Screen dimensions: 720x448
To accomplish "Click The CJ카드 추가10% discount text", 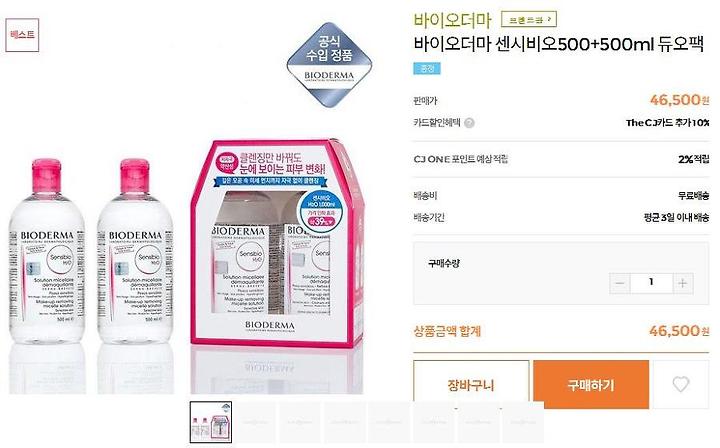I will [668, 123].
